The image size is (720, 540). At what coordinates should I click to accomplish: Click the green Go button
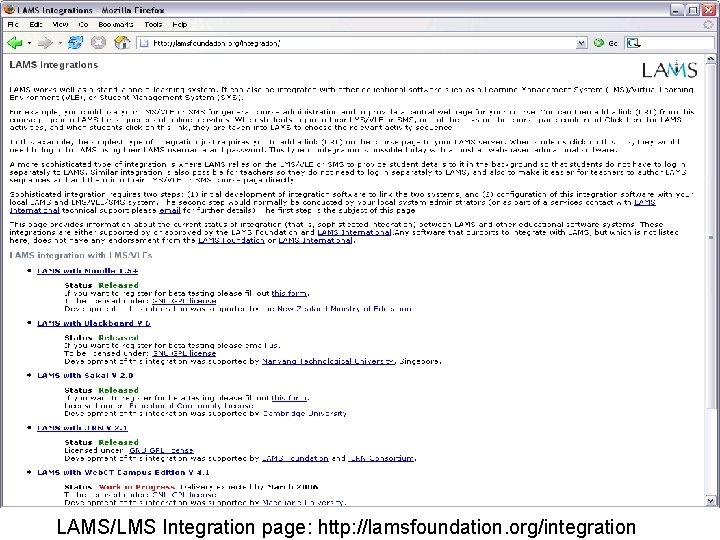pos(605,43)
